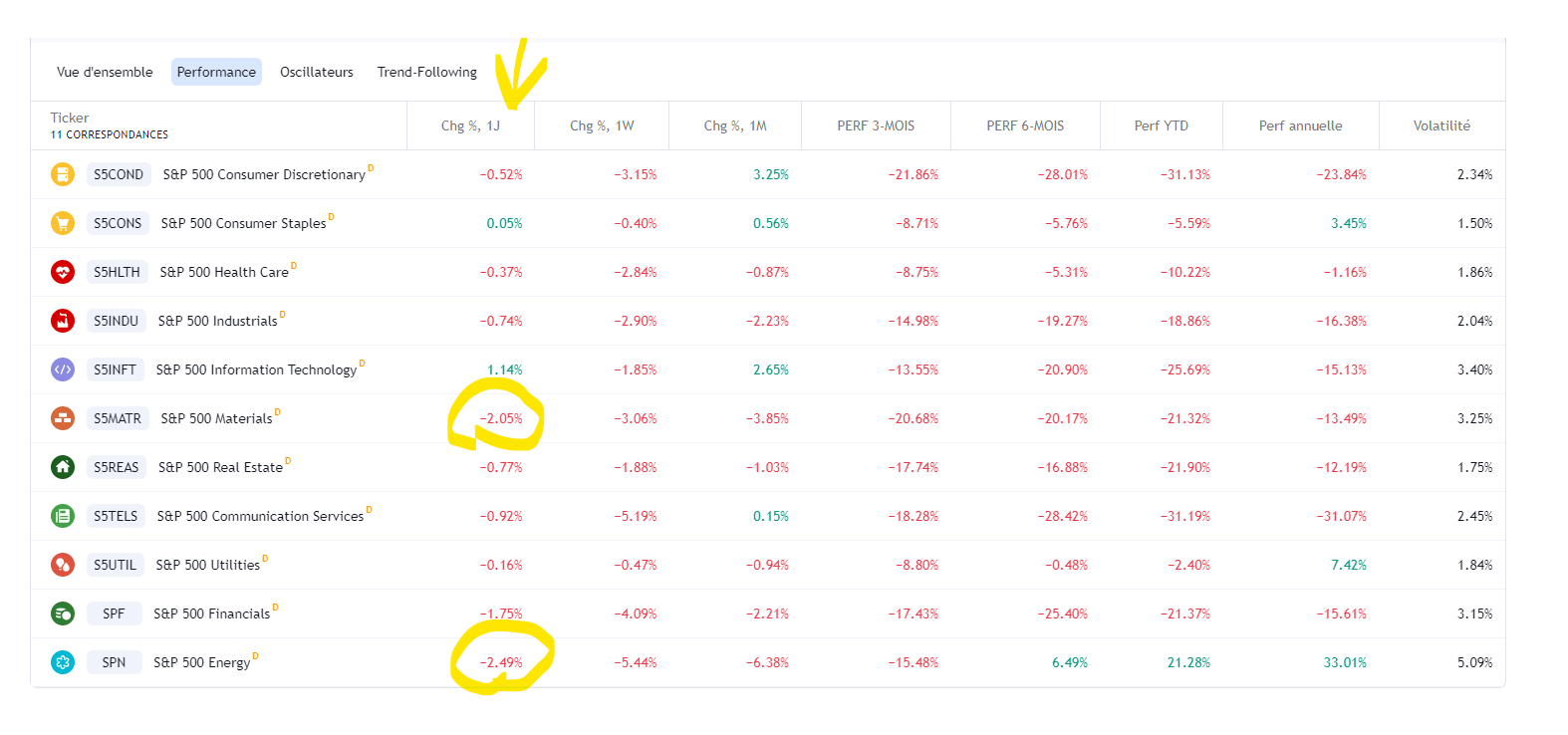Image resolution: width=1568 pixels, height=735 pixels.
Task: Click the Energy sector icon
Action: (63, 662)
